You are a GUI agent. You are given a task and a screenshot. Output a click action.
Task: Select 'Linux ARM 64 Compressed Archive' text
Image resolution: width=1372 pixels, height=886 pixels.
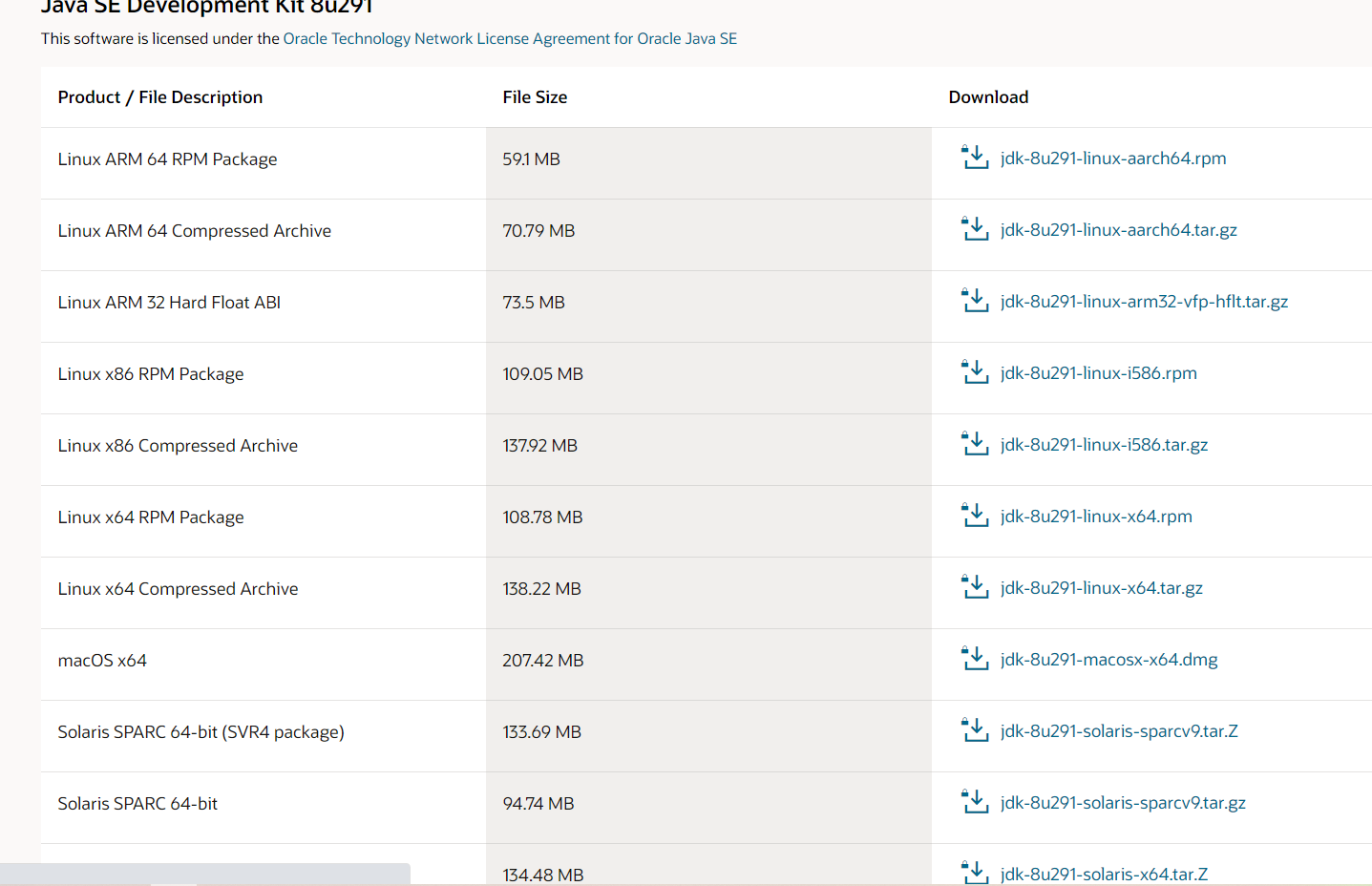(x=195, y=231)
